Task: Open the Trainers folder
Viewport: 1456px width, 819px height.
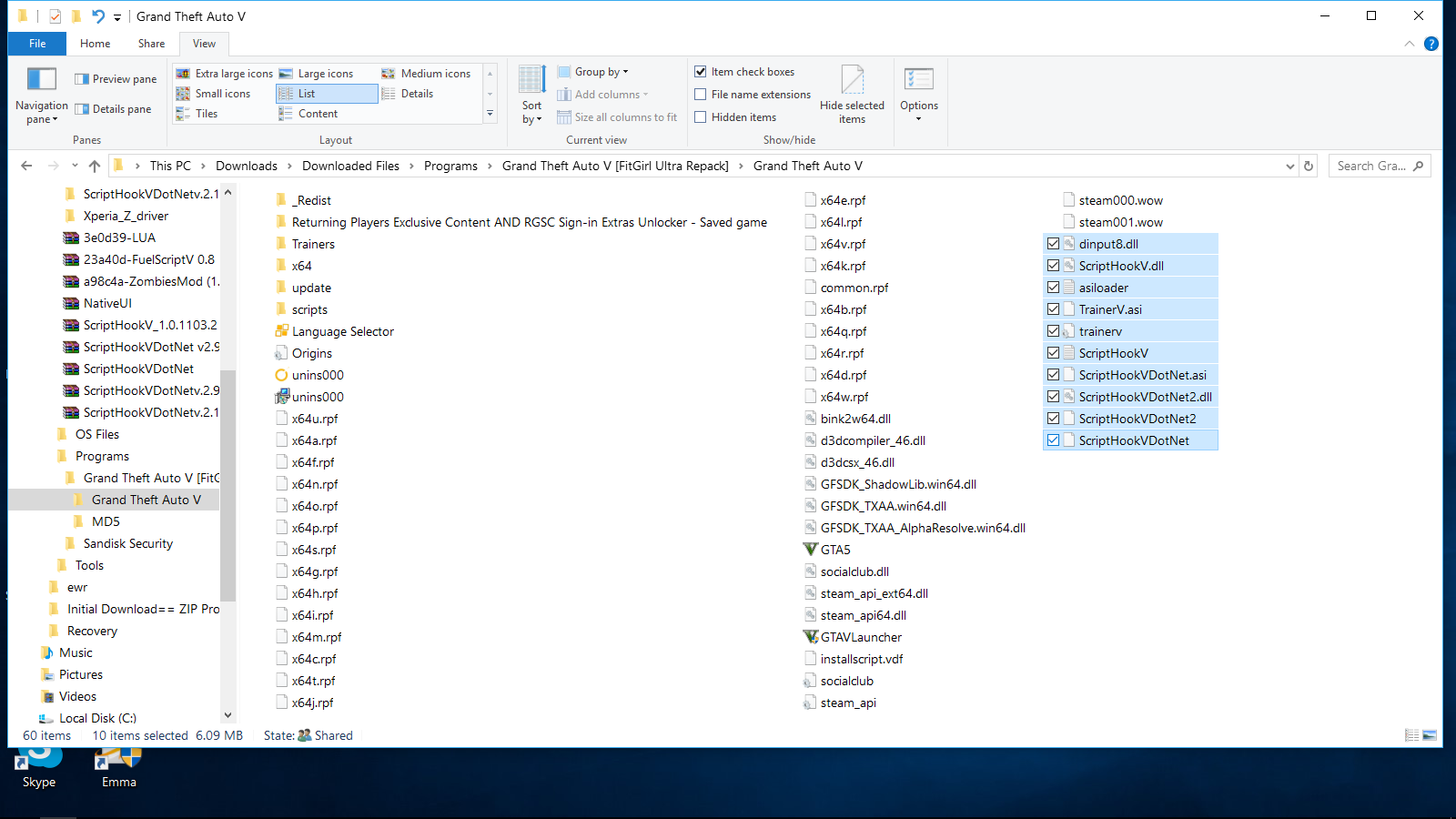Action: [x=305, y=244]
